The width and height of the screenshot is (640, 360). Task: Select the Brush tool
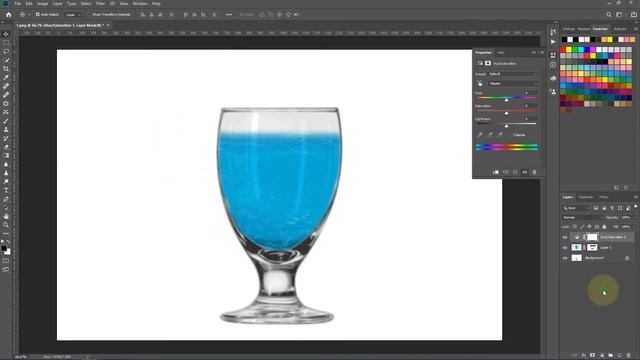click(x=6, y=121)
